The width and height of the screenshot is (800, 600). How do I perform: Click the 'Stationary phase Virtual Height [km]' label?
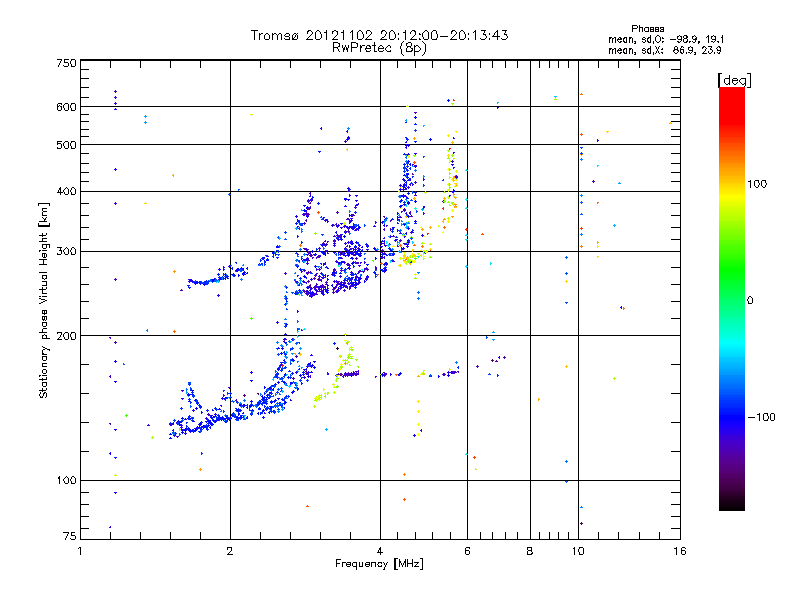(x=44, y=300)
